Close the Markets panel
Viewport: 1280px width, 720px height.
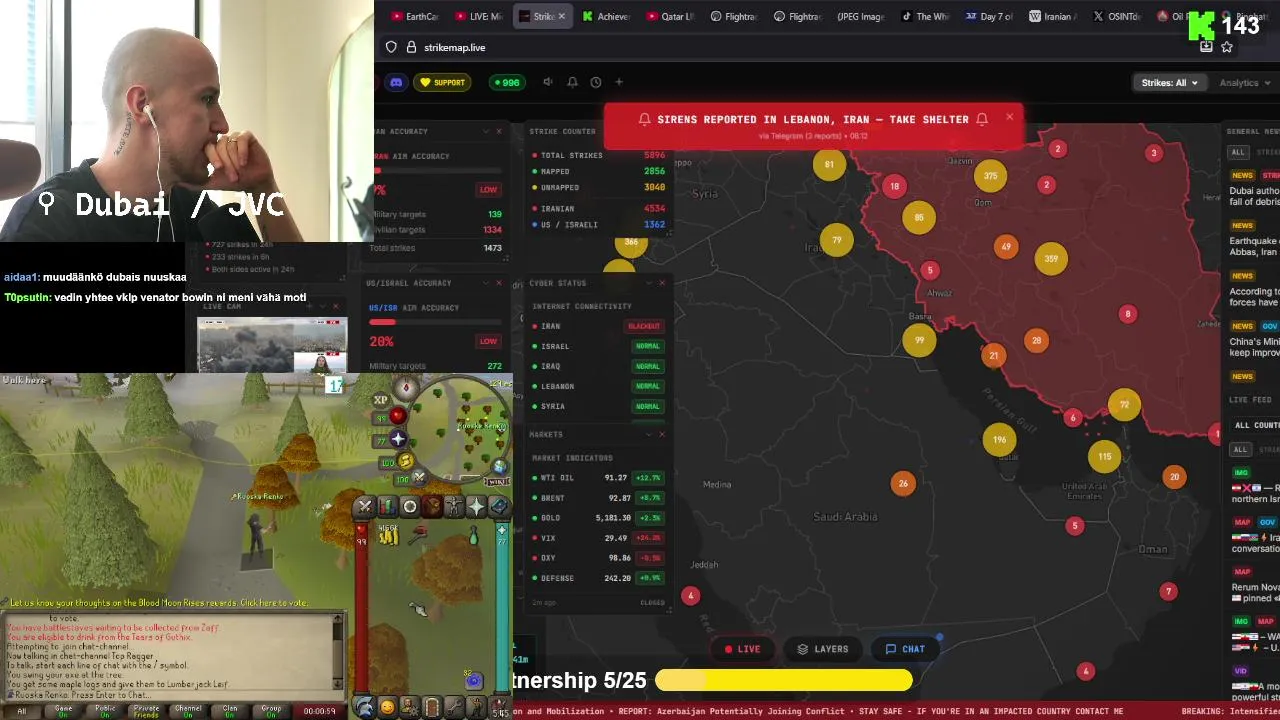[x=661, y=434]
